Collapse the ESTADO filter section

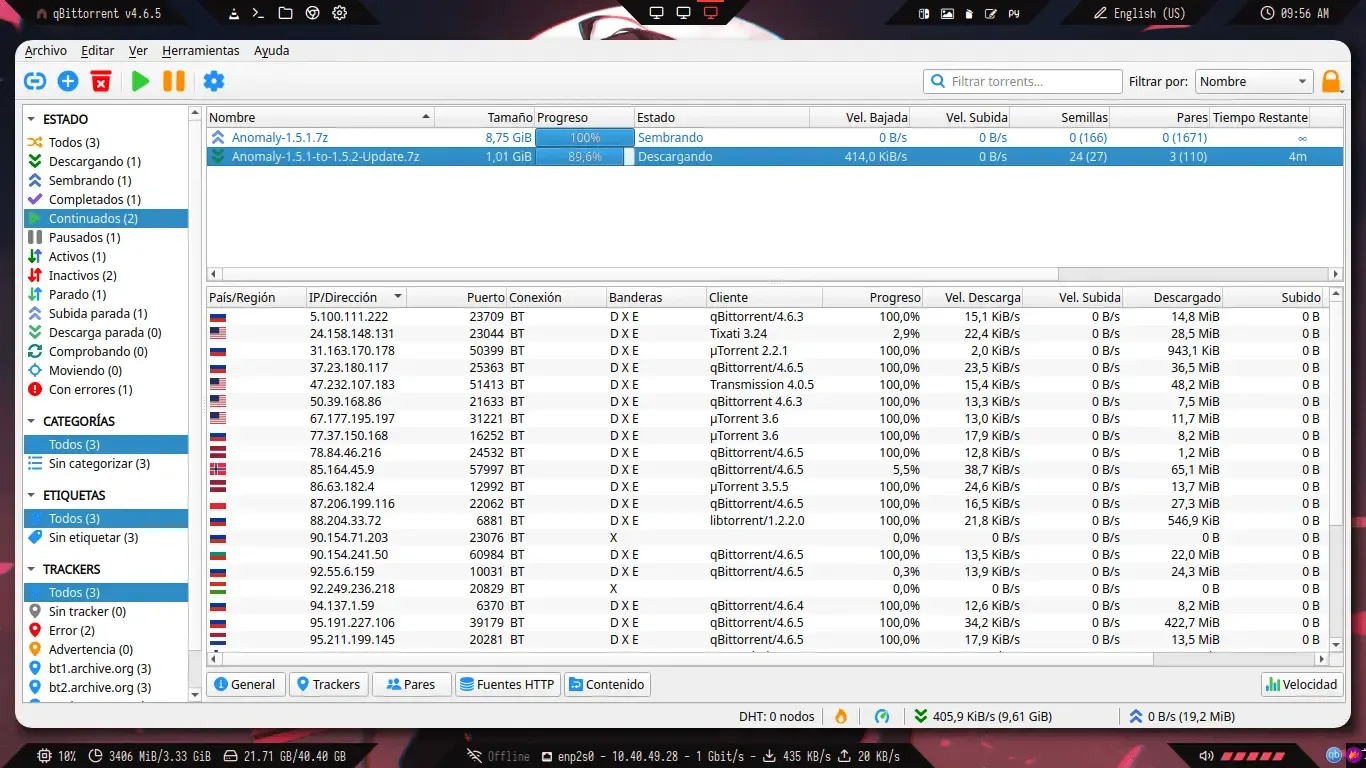click(31, 119)
